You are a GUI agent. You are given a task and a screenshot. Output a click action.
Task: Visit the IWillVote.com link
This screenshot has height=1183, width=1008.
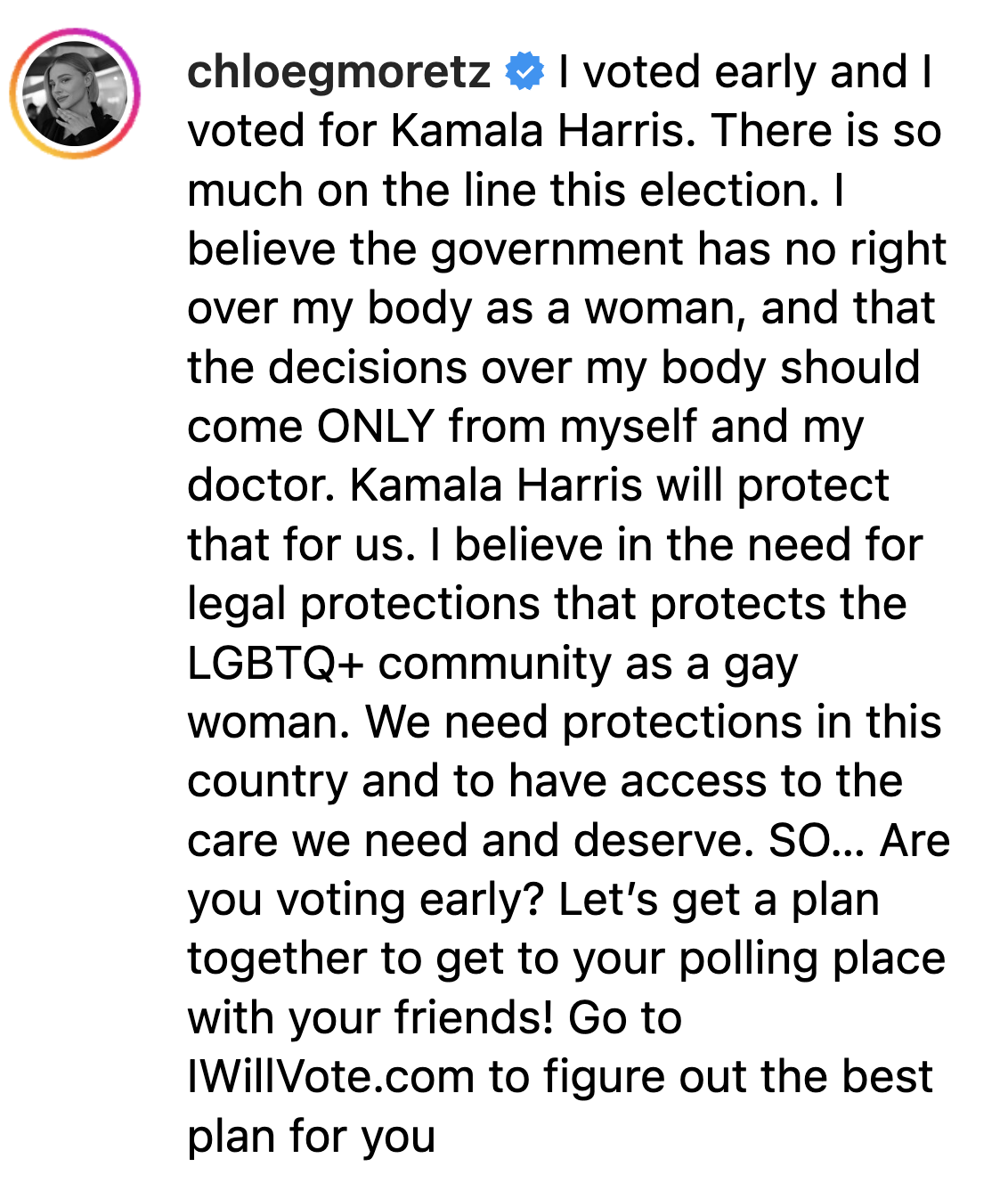coord(330,1077)
